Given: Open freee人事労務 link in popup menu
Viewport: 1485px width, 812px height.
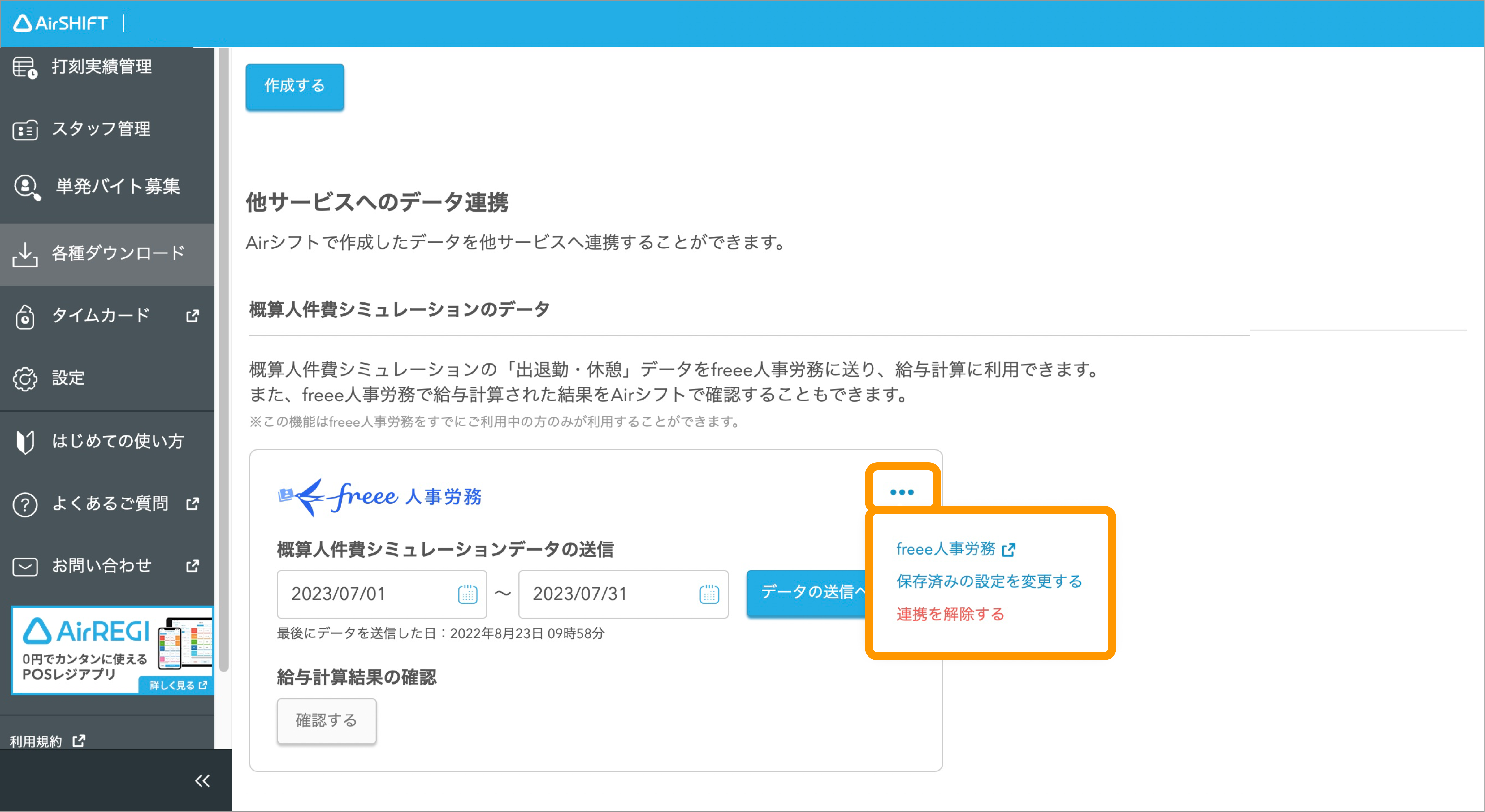Looking at the screenshot, I should [x=946, y=549].
